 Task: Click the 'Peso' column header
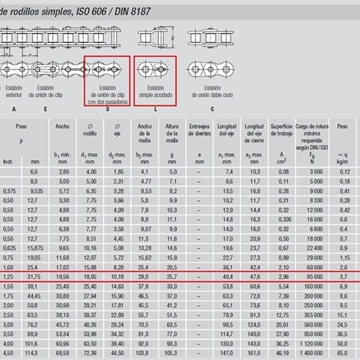coord(342,126)
